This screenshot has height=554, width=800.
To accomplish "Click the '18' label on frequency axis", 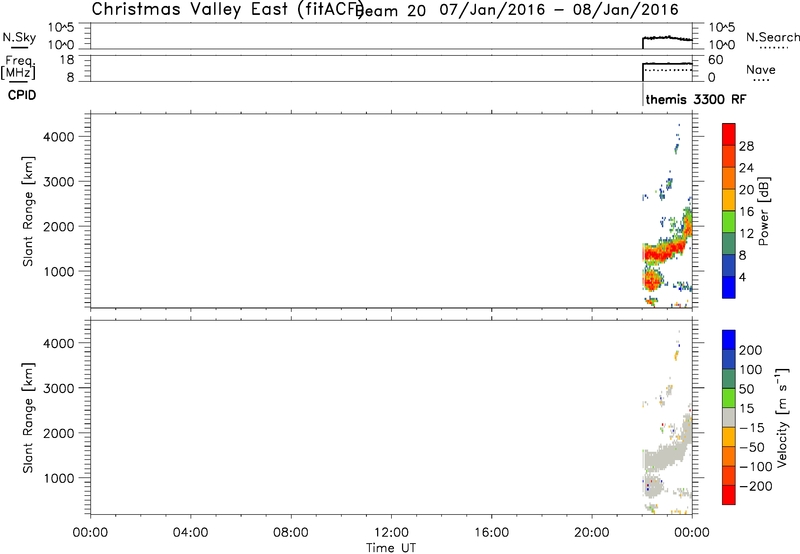I will point(67,60).
